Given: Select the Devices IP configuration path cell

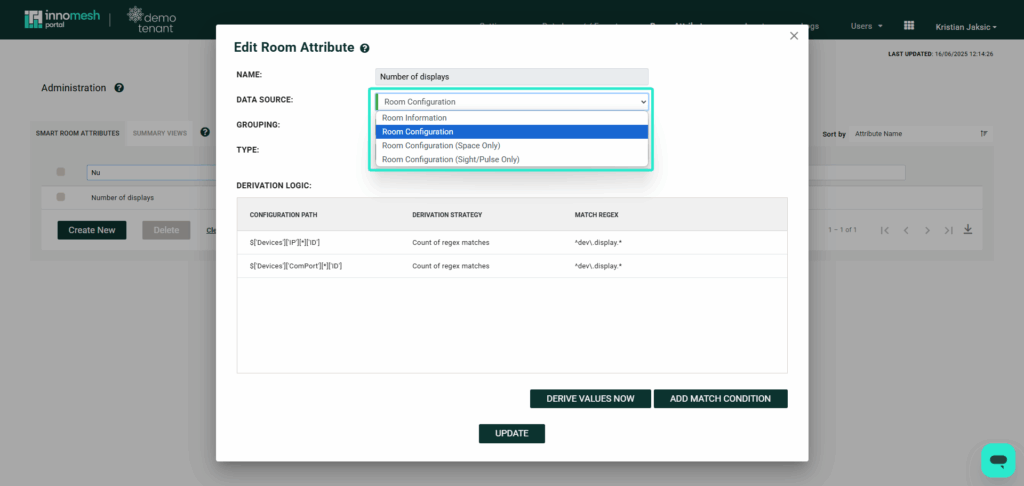Looking at the screenshot, I should tap(285, 242).
